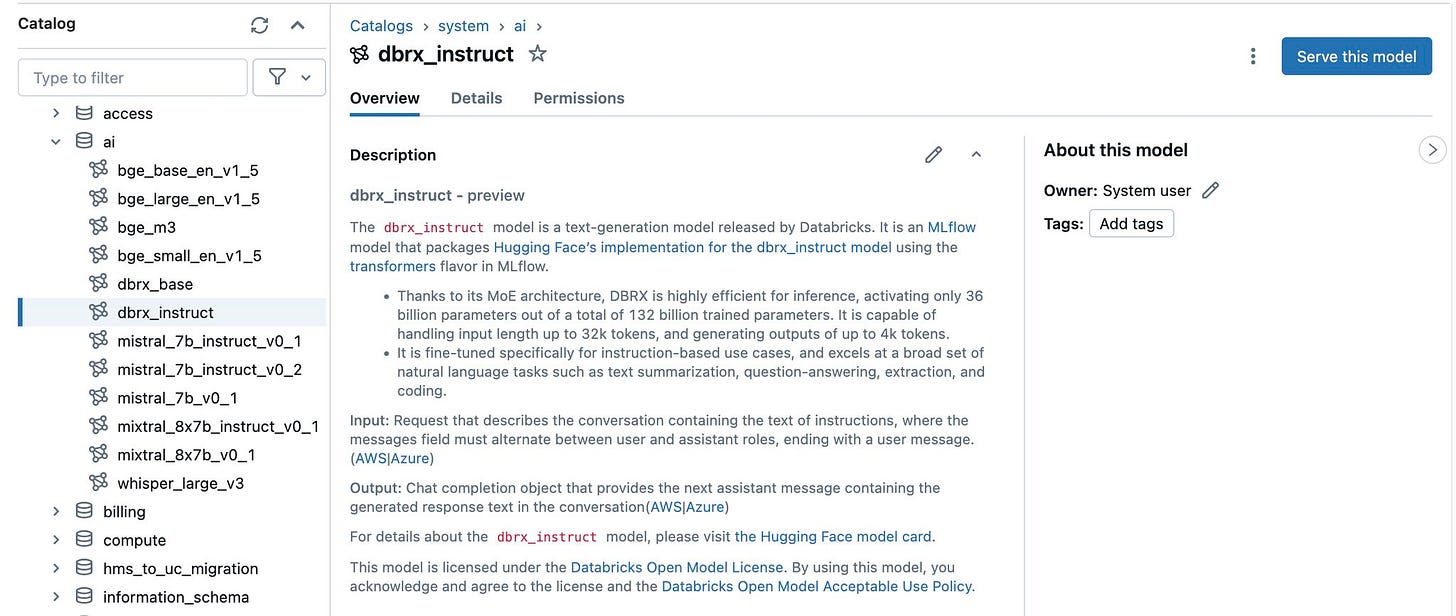The height and width of the screenshot is (616, 1456).
Task: Open the kebab more-options menu
Action: [x=1253, y=57]
